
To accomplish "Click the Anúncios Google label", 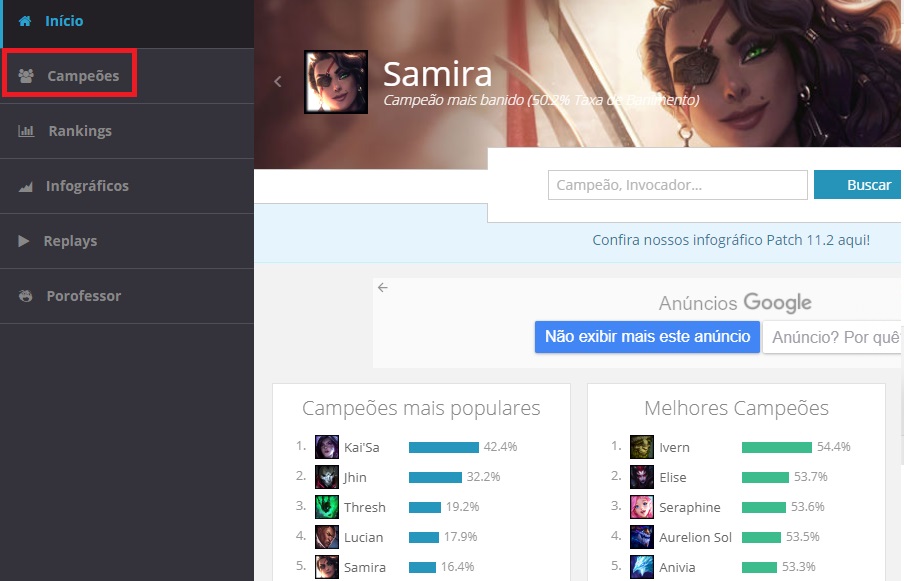I will 735,303.
